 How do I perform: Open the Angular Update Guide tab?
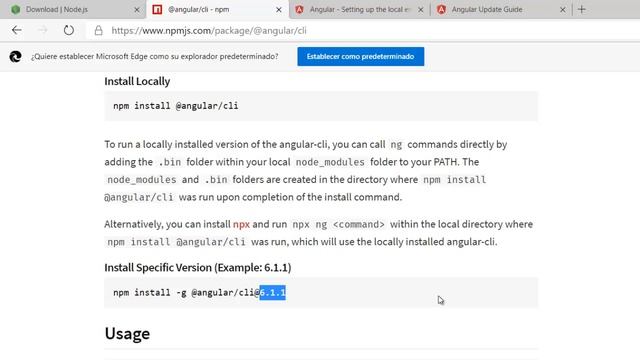(501, 9)
